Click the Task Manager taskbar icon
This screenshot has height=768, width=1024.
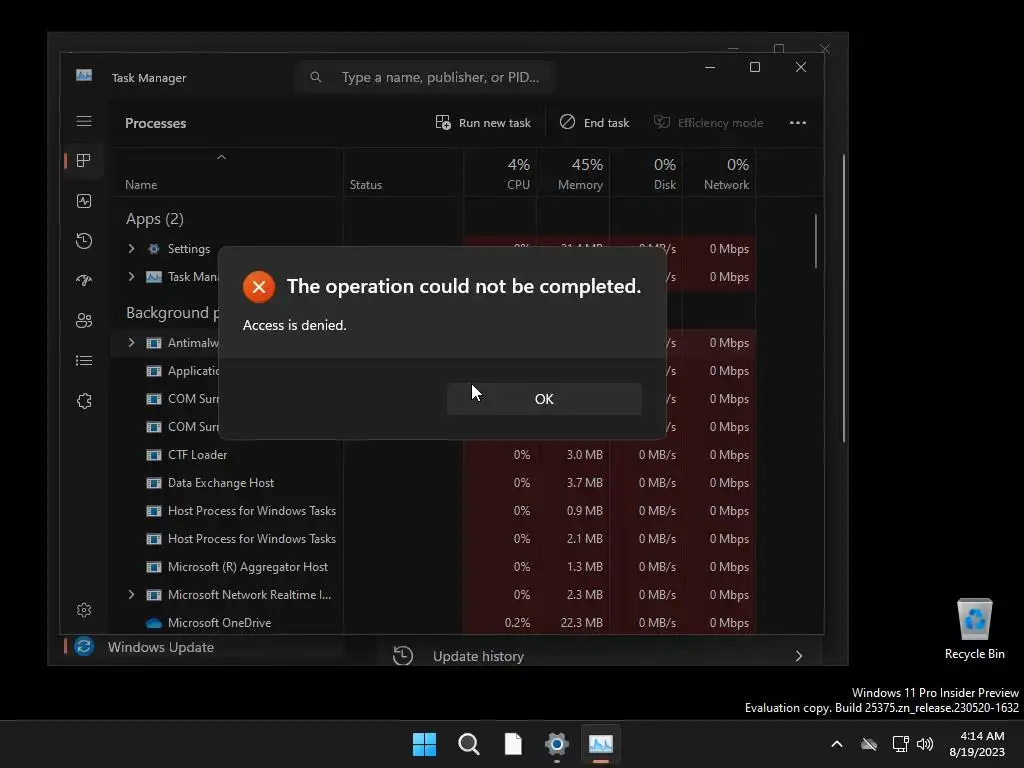tap(601, 744)
